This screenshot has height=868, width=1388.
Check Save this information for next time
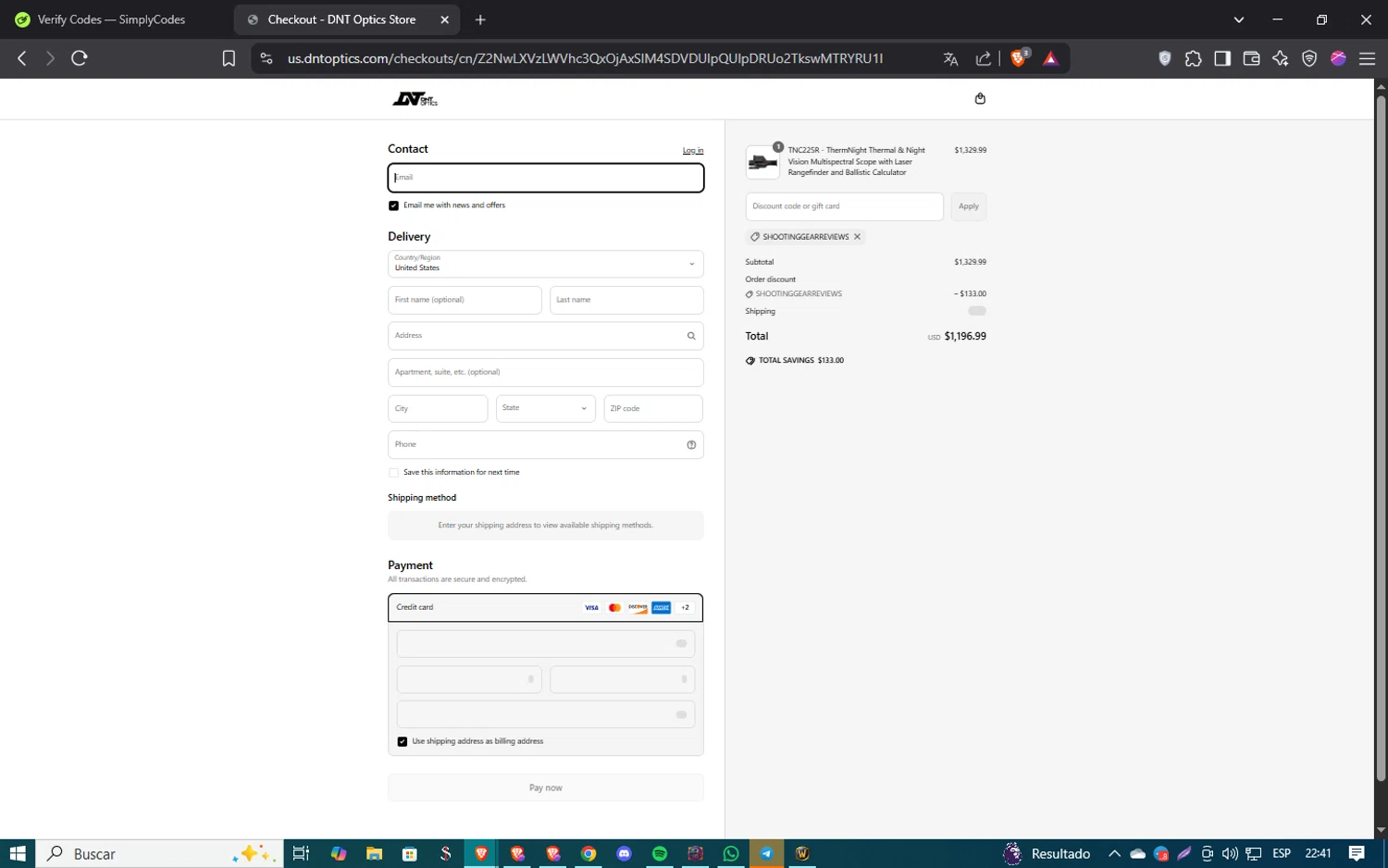(393, 473)
